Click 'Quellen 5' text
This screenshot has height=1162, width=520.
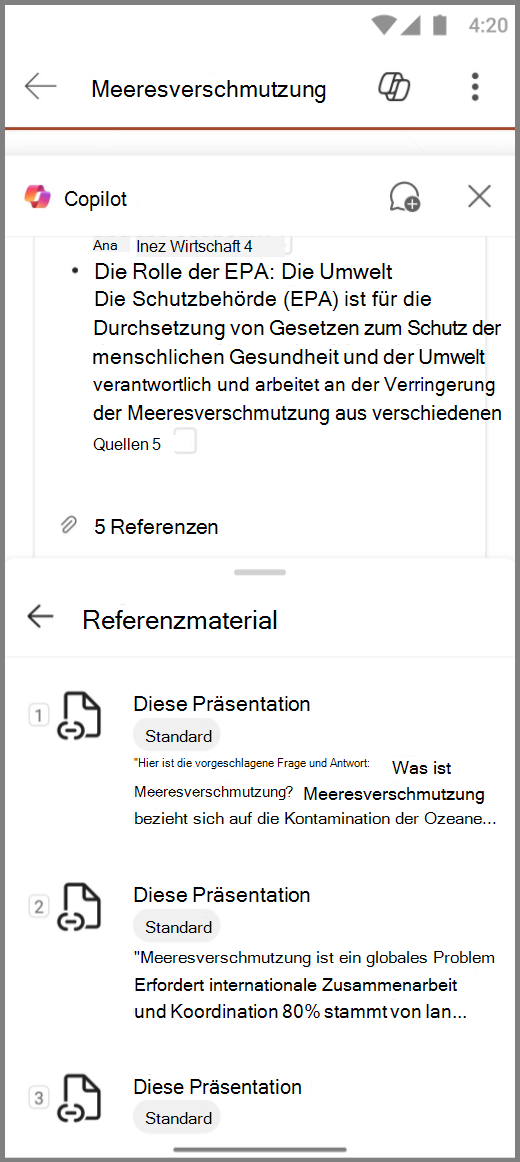[x=127, y=445]
